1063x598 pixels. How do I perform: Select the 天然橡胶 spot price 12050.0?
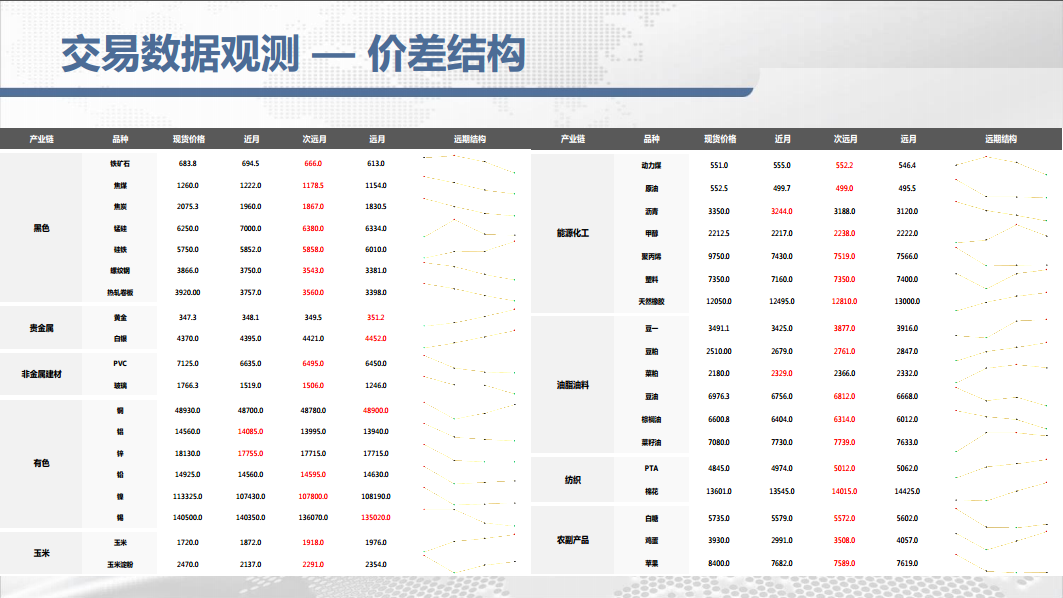[719, 301]
